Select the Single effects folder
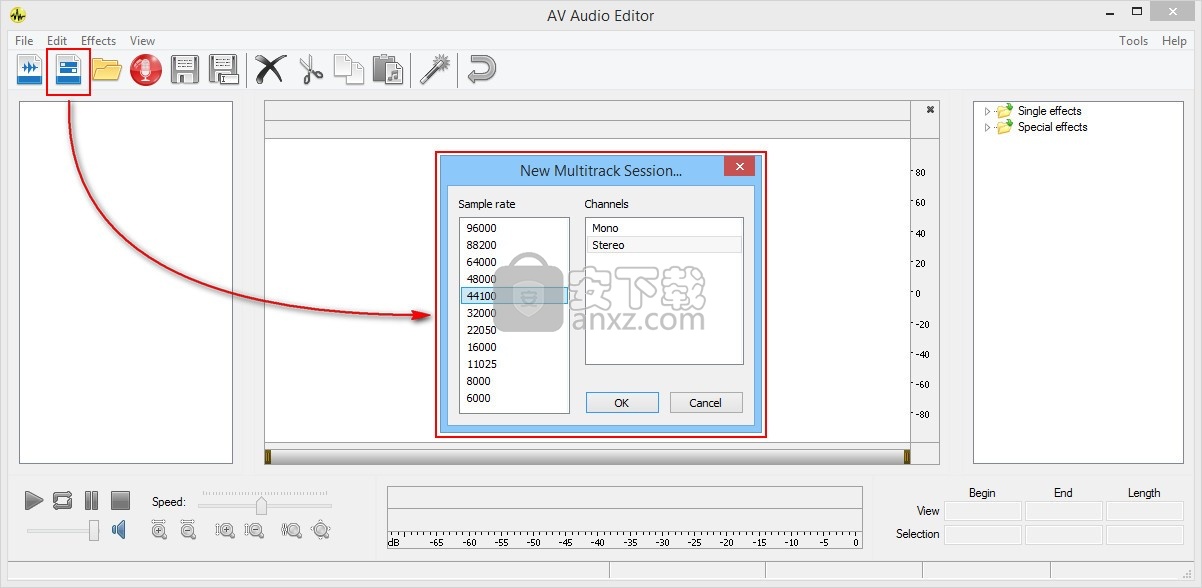Image resolution: width=1202 pixels, height=588 pixels. pos(1049,111)
